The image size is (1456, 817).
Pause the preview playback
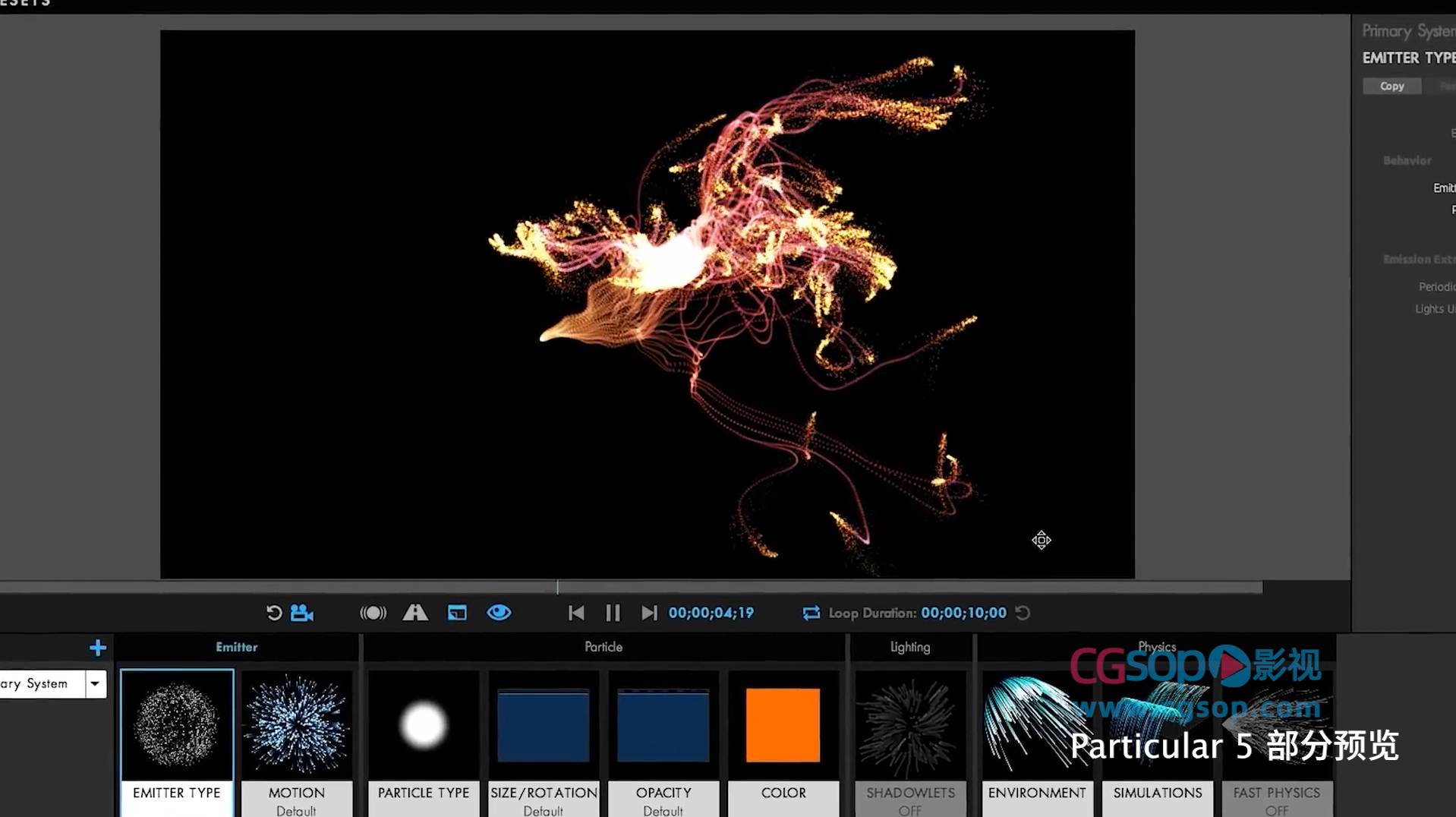pos(613,613)
